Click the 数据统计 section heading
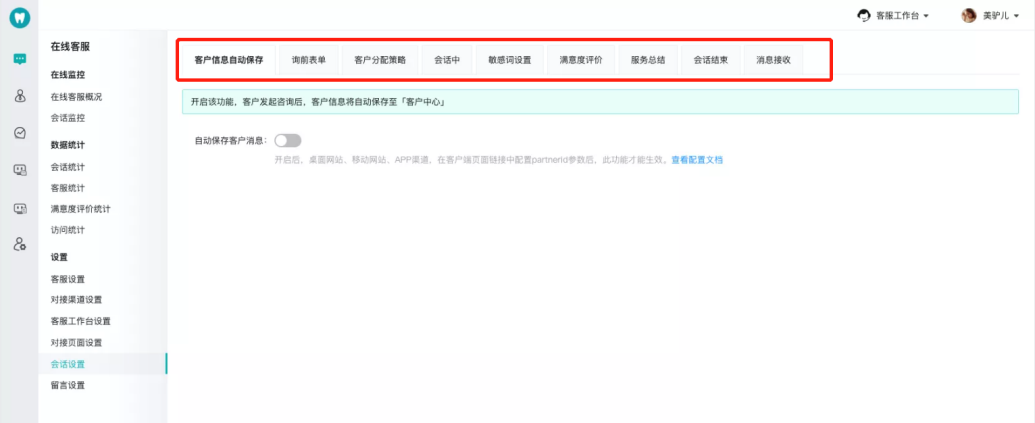 tap(68, 145)
